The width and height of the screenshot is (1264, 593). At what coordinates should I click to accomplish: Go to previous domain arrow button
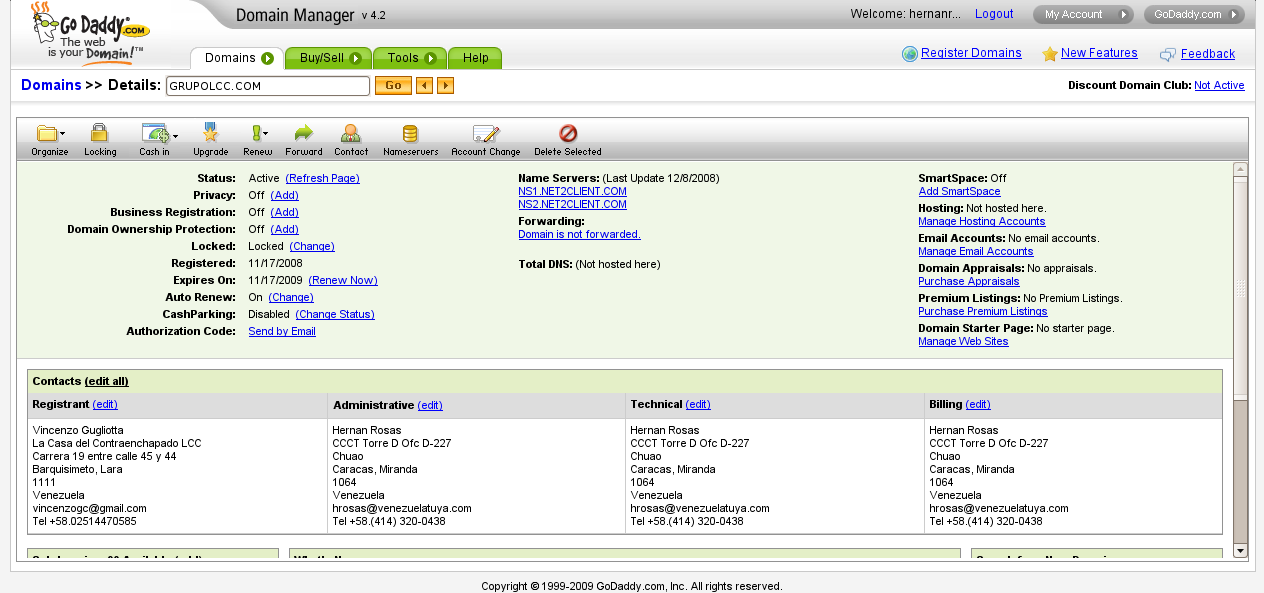click(x=424, y=86)
